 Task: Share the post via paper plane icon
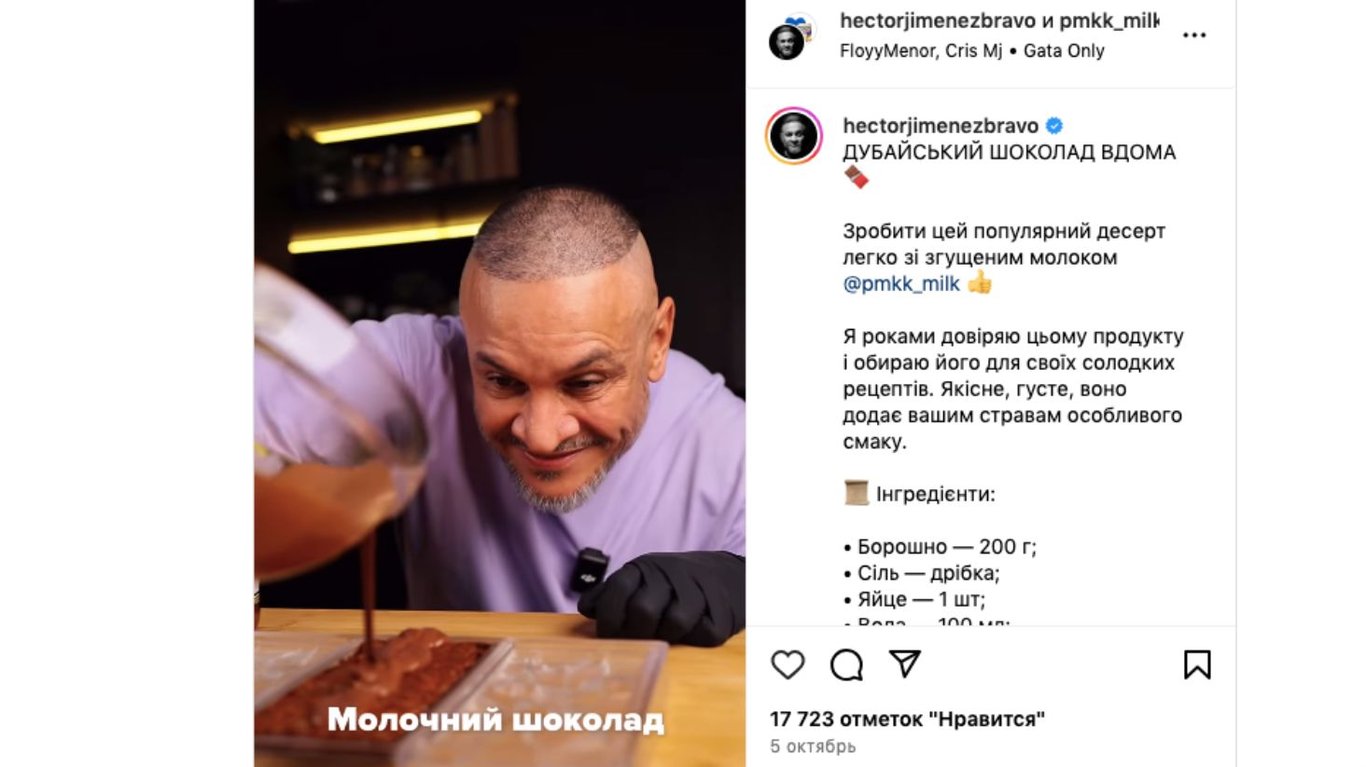(905, 664)
